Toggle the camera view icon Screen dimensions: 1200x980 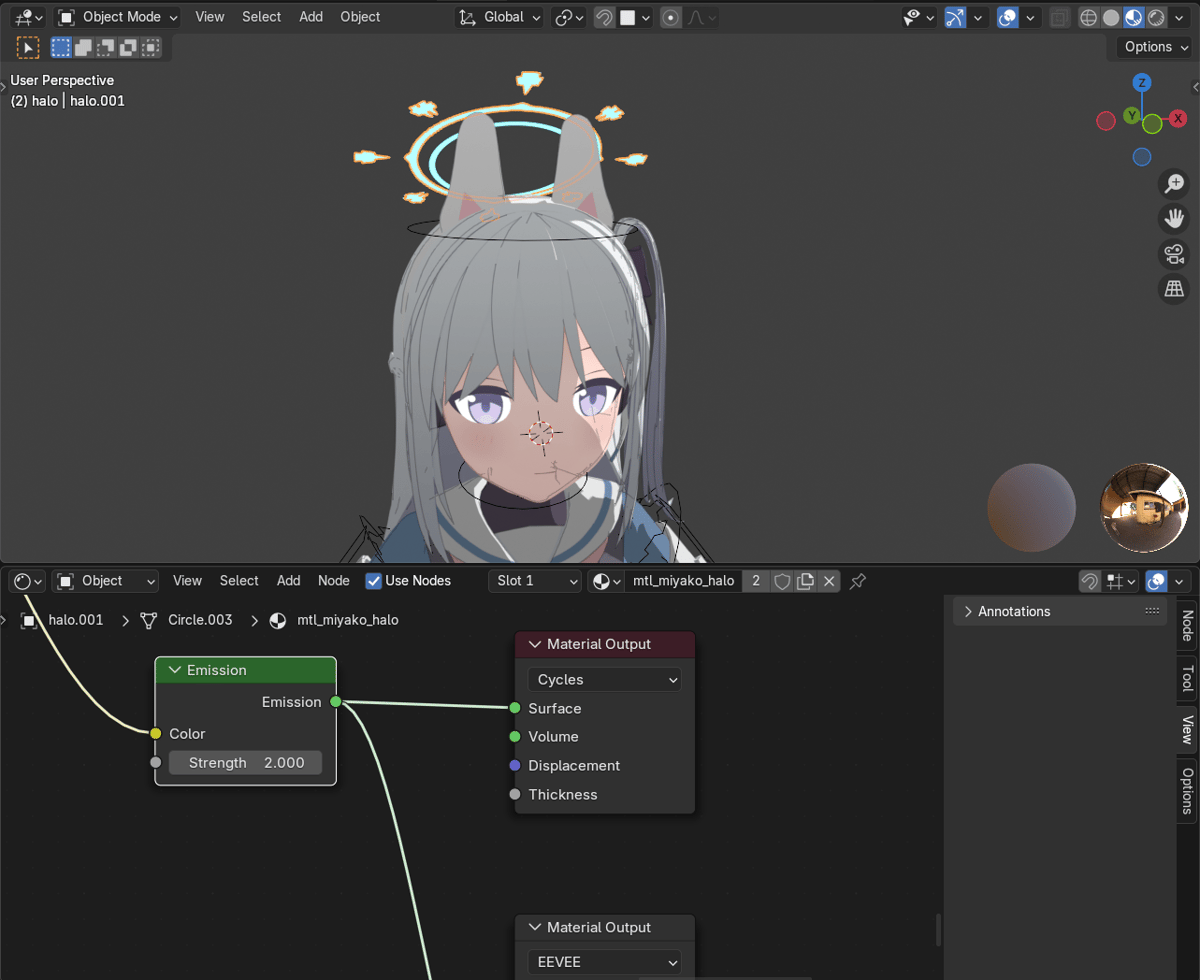(1174, 254)
